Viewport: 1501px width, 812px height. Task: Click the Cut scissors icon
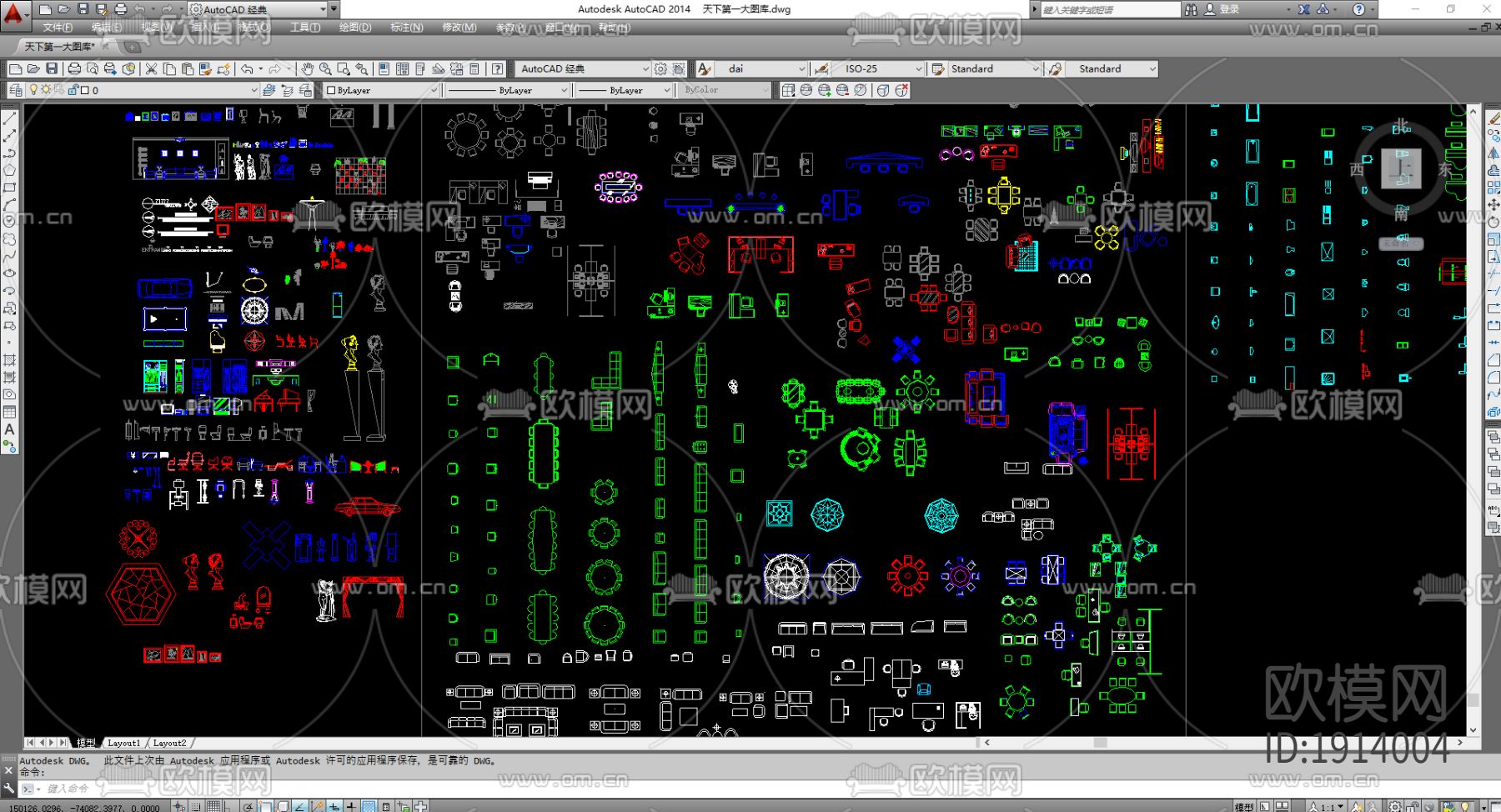click(151, 69)
